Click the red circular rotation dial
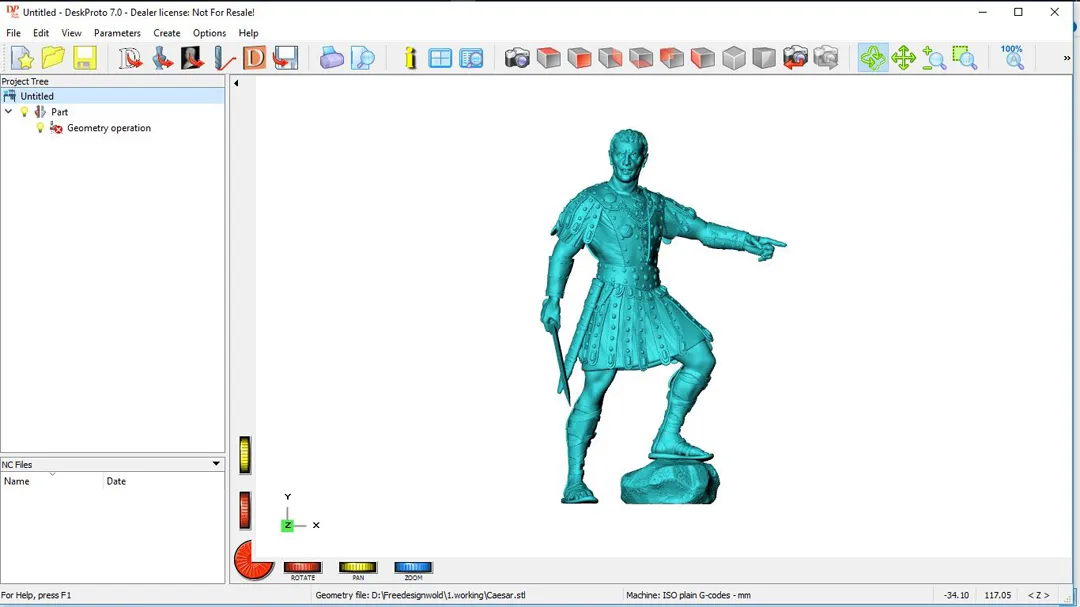Screen dimensions: 1080x607 (x=252, y=560)
